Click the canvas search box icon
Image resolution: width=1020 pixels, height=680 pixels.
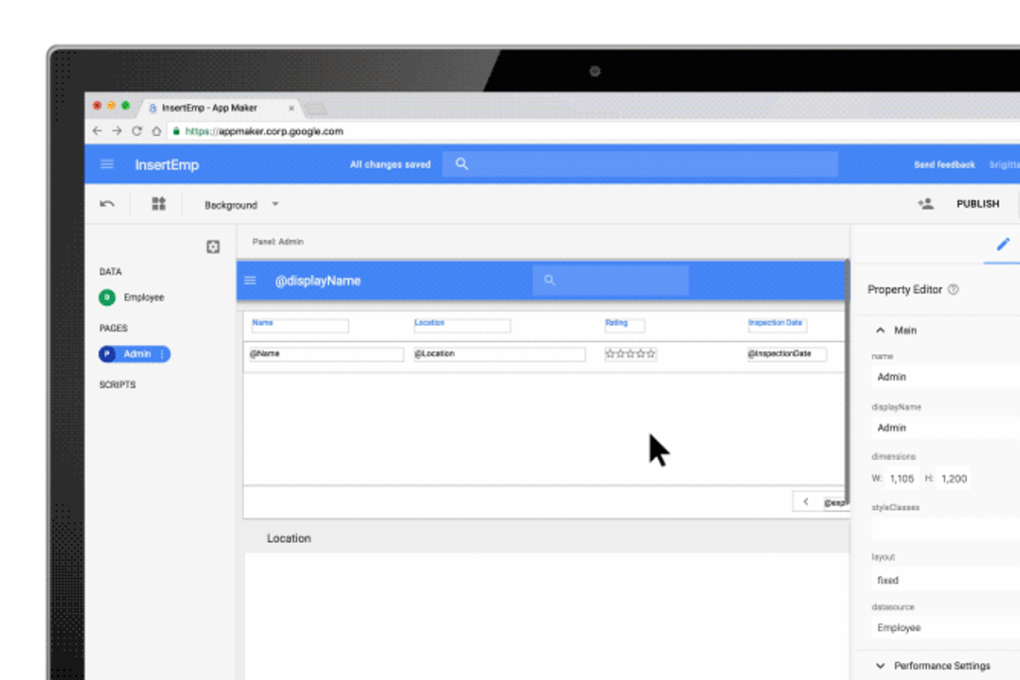550,280
